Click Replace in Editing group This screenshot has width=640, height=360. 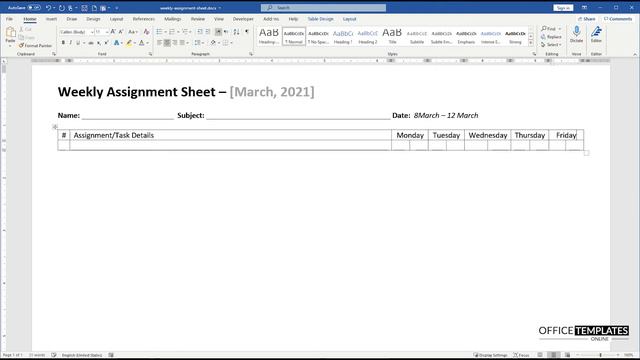(551, 37)
